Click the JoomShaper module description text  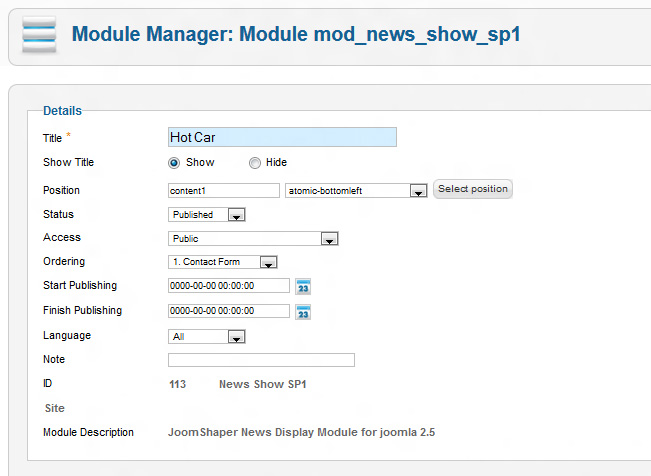[301, 433]
